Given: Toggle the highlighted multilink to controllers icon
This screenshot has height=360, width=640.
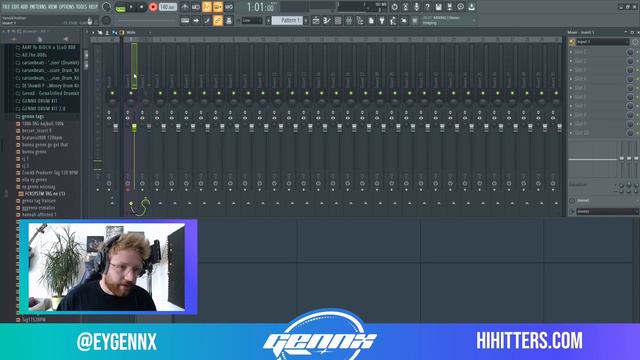Looking at the screenshot, I should pyautogui.click(x=218, y=20).
